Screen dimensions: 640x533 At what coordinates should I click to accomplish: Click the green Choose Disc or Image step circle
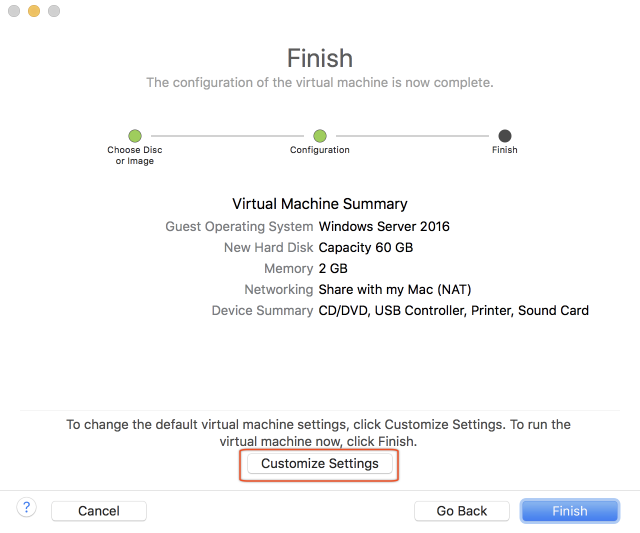click(x=135, y=135)
